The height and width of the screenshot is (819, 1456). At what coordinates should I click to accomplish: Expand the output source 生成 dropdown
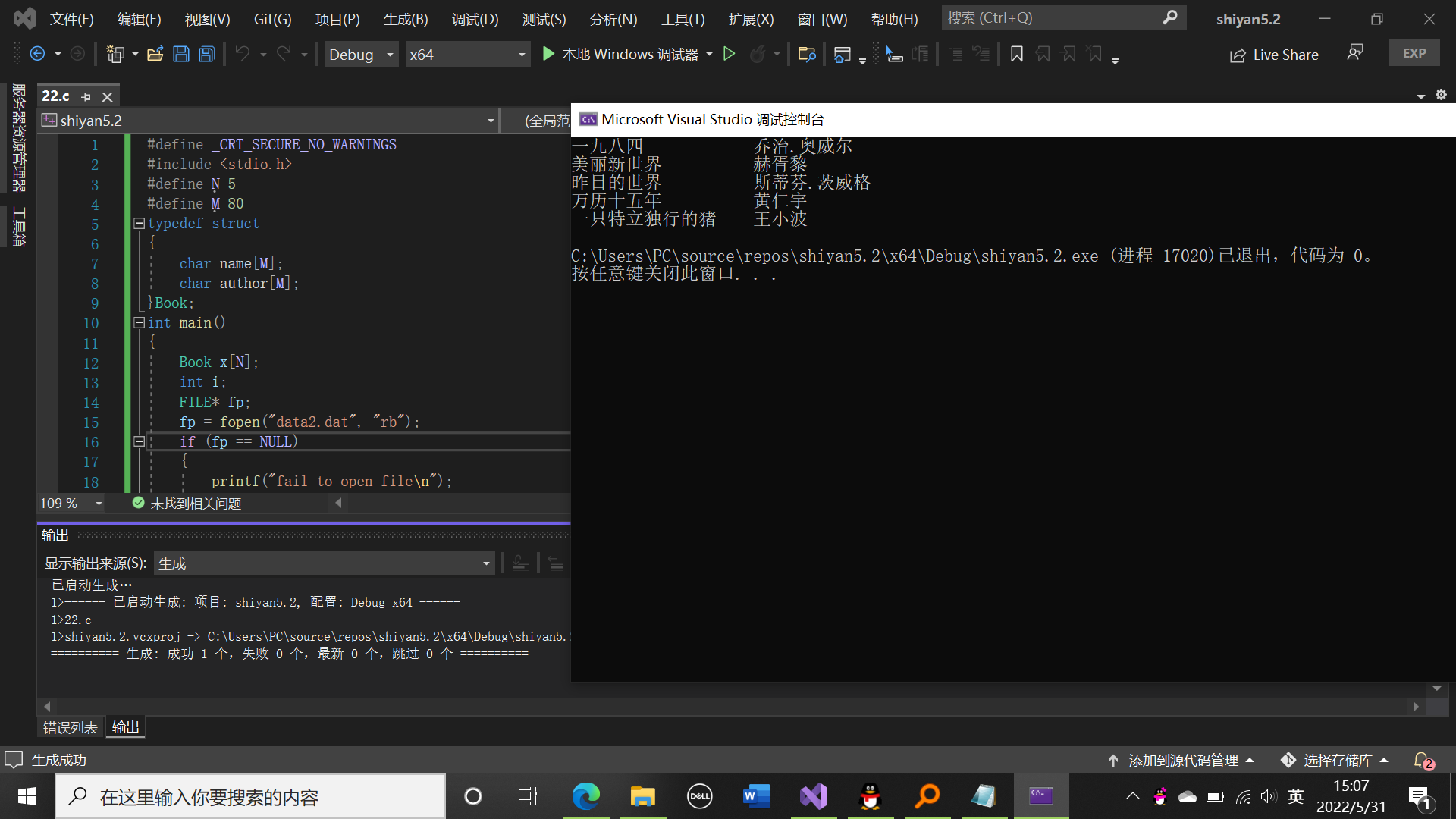pyautogui.click(x=486, y=563)
